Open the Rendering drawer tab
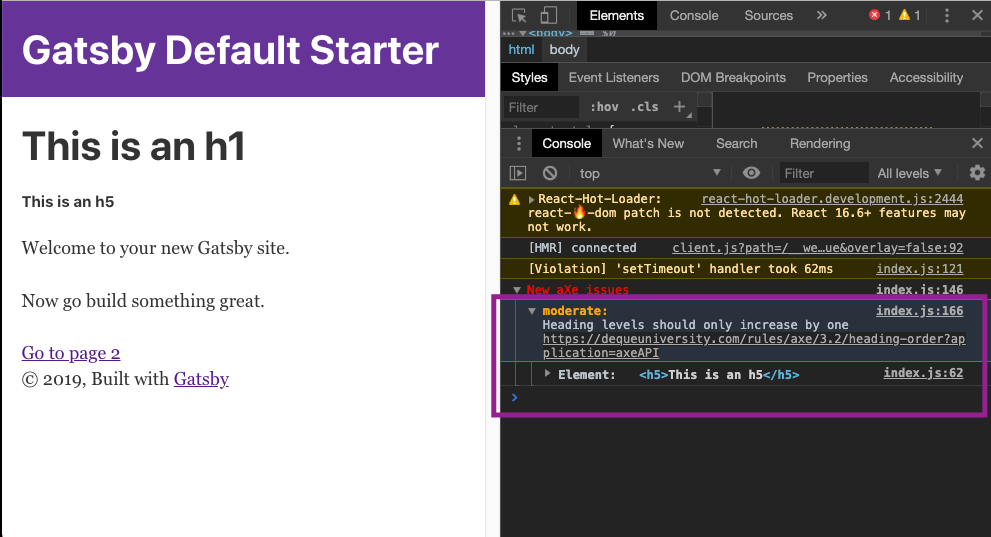991x537 pixels. [820, 143]
